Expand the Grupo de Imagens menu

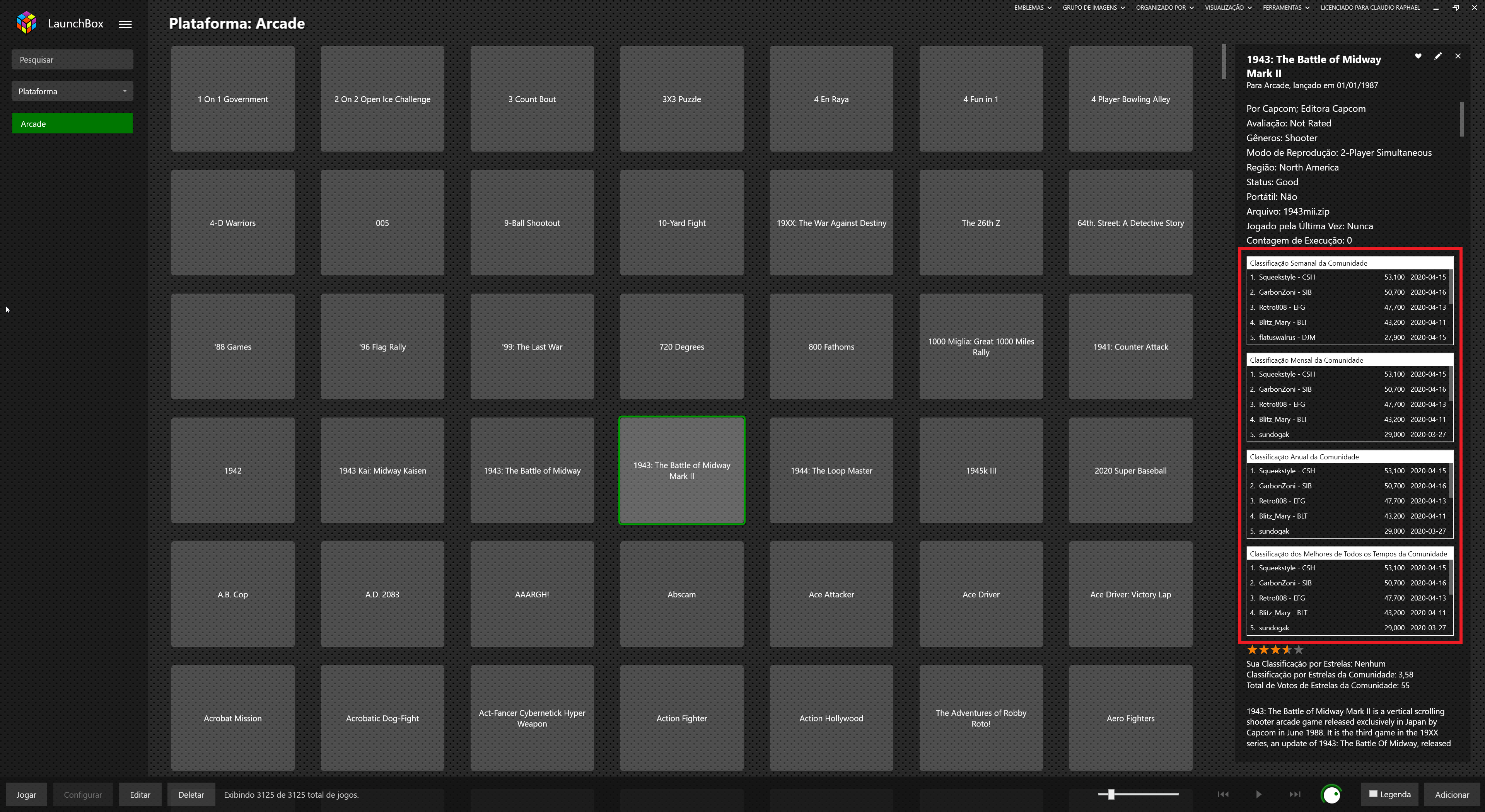point(1094,7)
